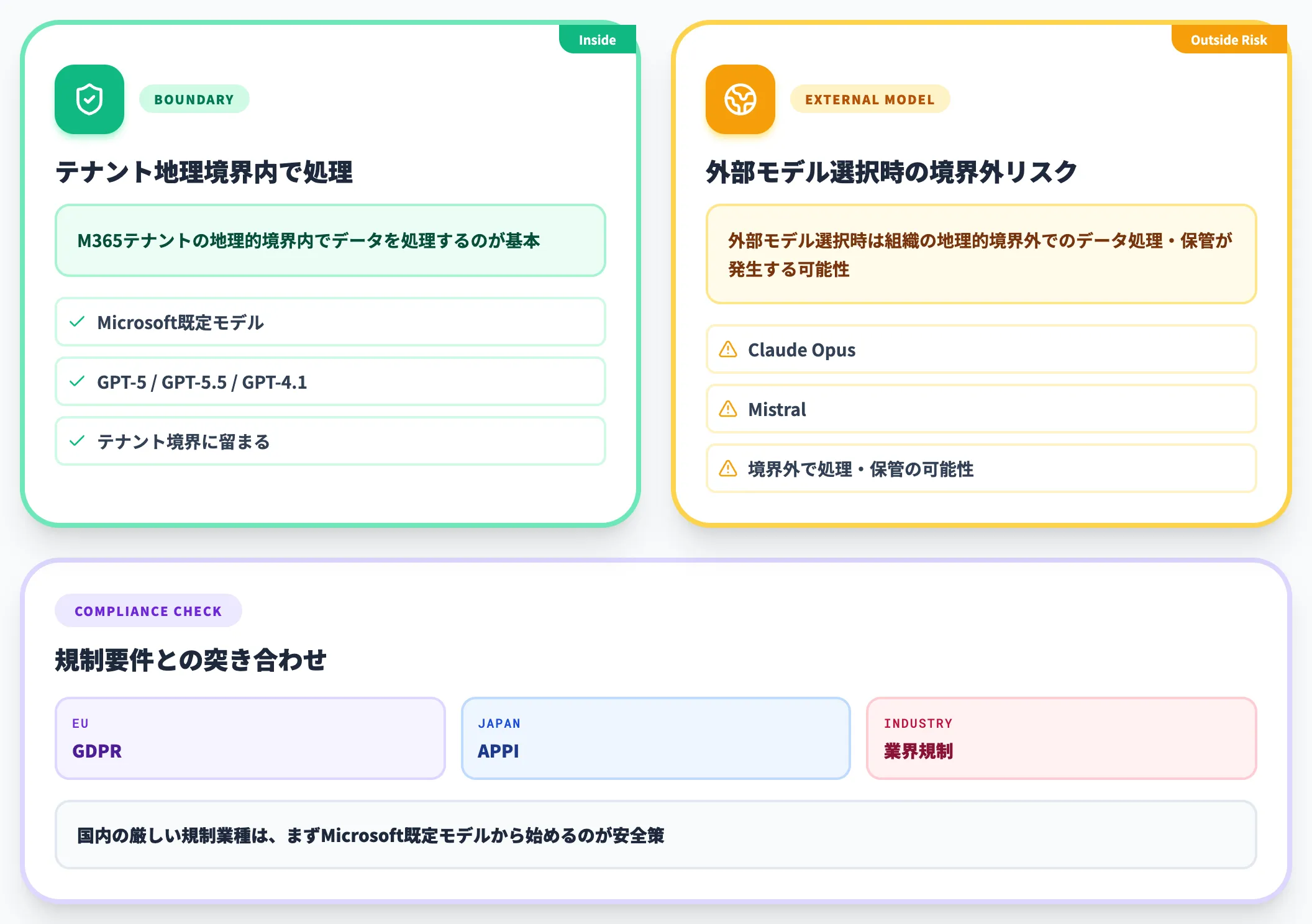The width and height of the screenshot is (1312, 924).
Task: Open the INDUSTRY 業界規制 card
Action: pyautogui.click(x=1062, y=738)
